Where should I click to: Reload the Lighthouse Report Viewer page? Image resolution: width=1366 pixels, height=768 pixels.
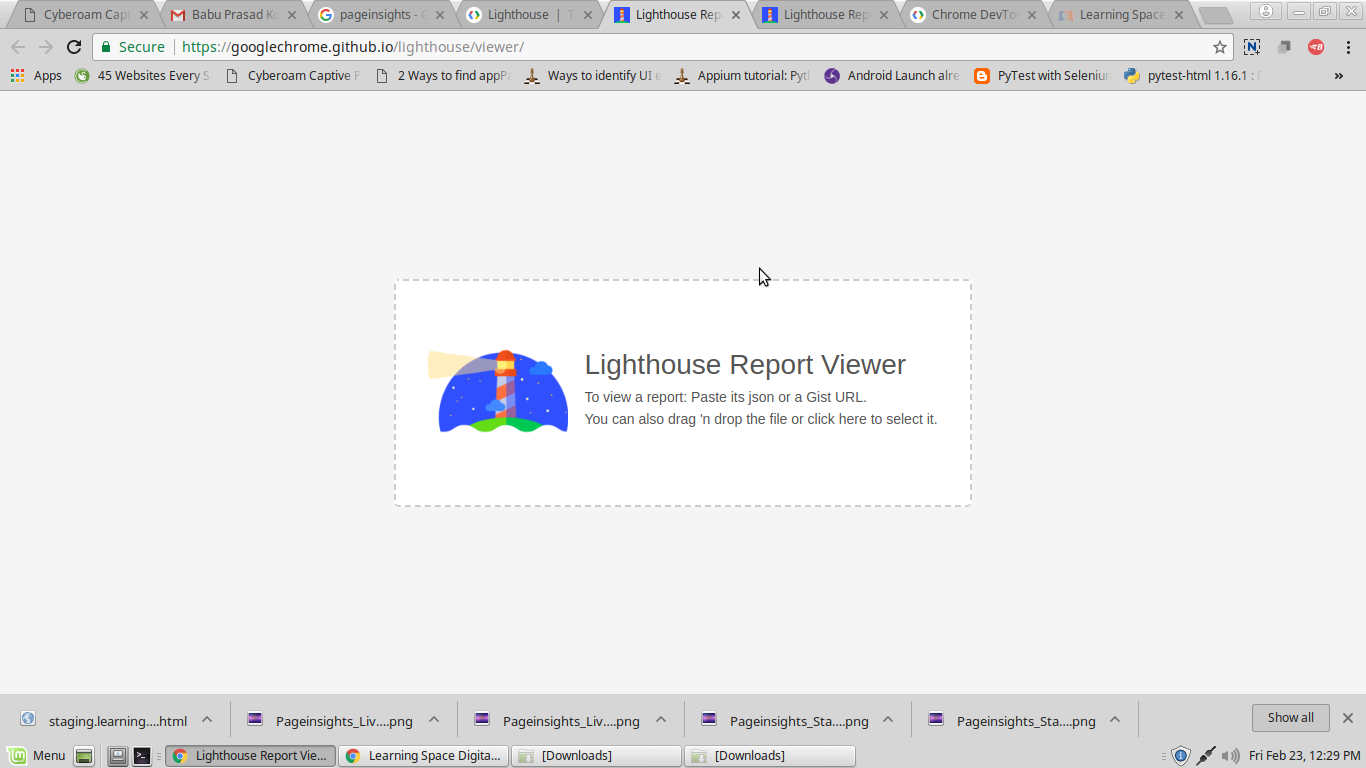click(75, 46)
